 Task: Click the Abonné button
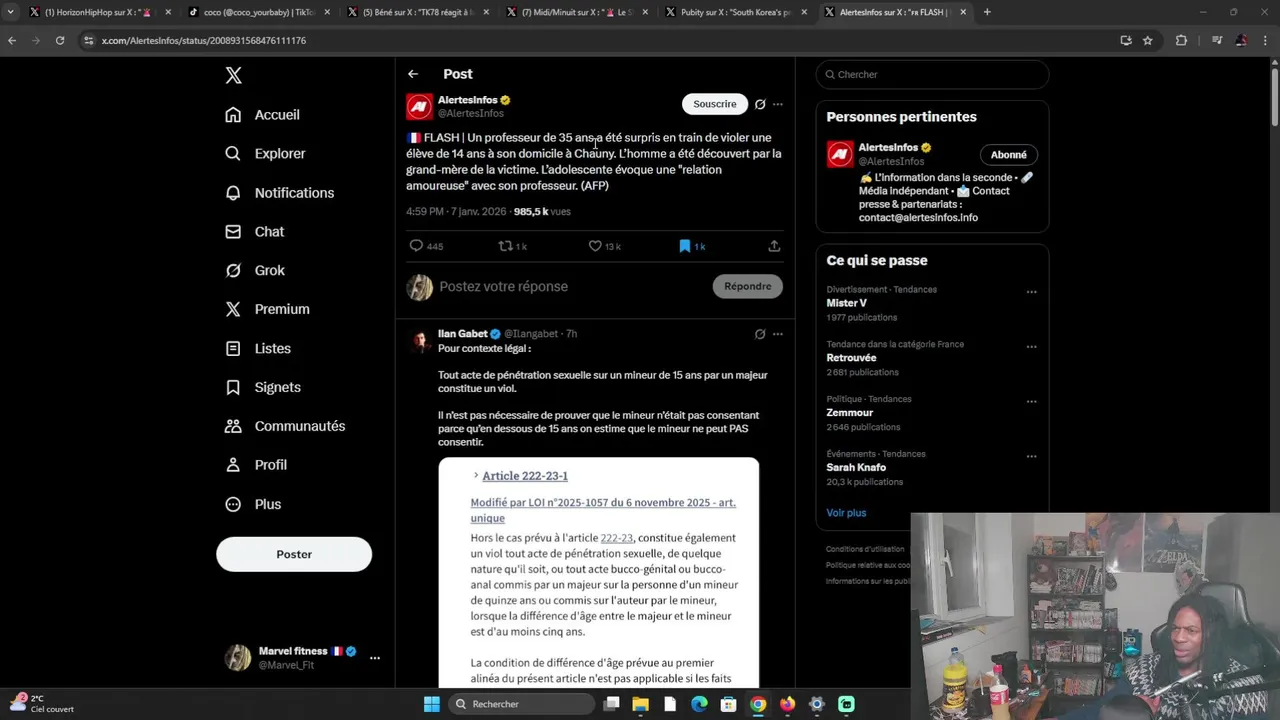(1008, 155)
